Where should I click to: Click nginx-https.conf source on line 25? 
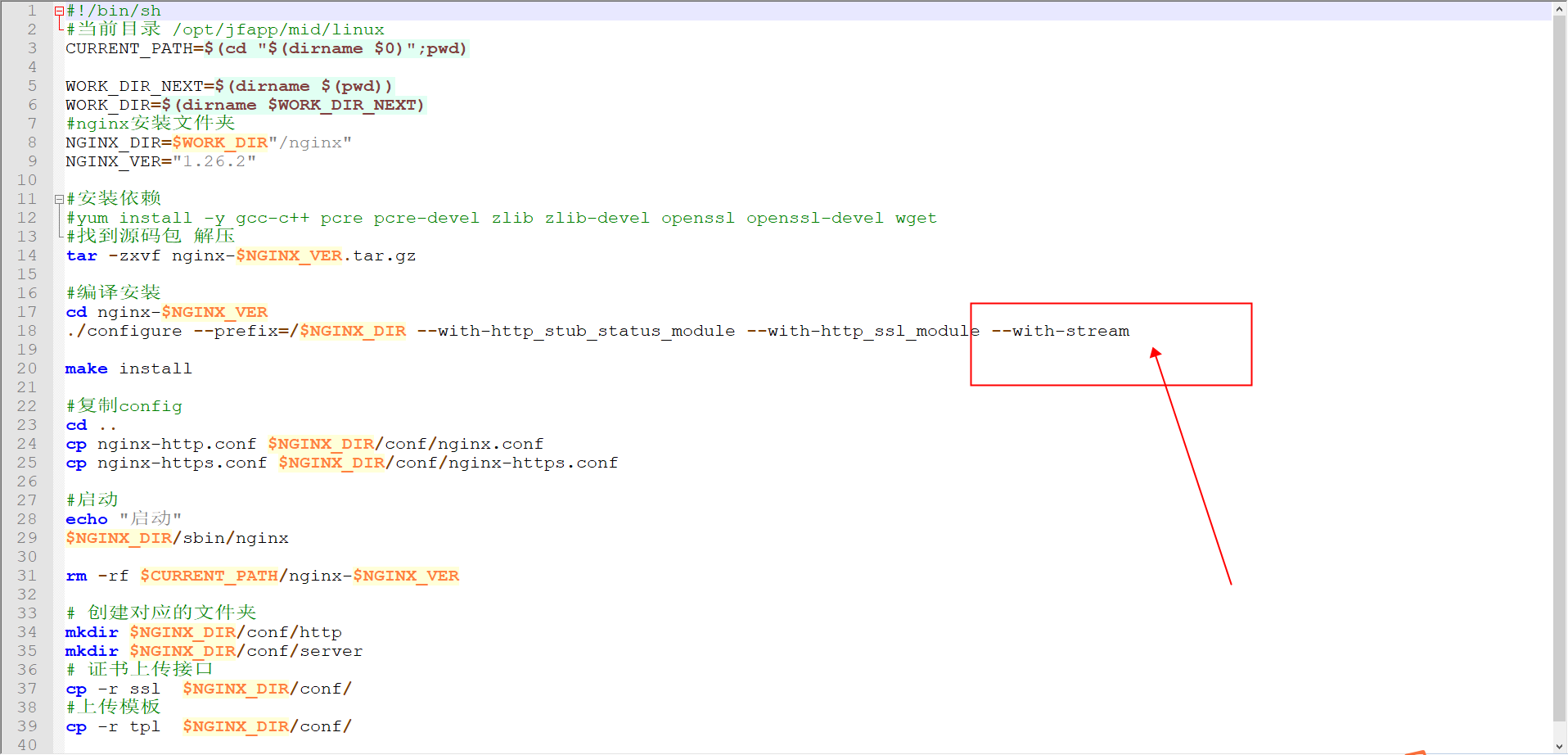point(182,463)
